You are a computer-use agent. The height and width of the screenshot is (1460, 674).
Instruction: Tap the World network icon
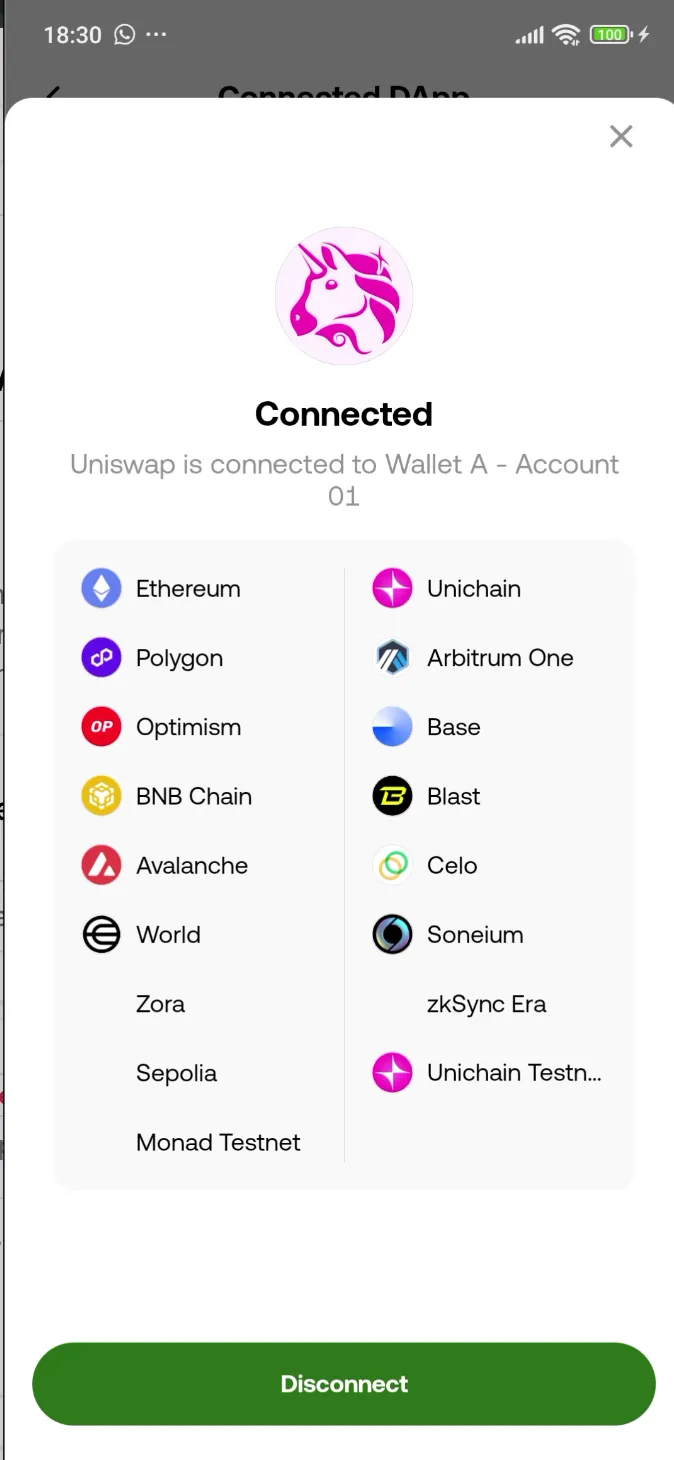click(x=100, y=934)
